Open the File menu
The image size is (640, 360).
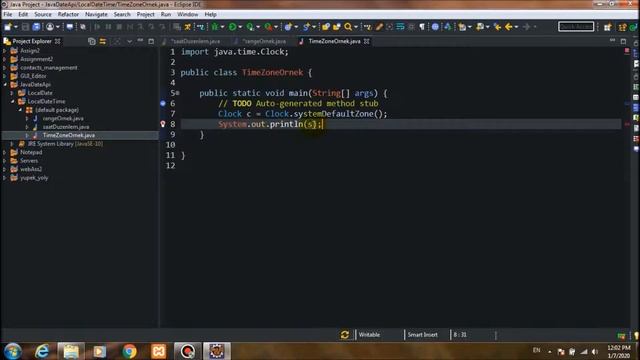tap(8, 14)
